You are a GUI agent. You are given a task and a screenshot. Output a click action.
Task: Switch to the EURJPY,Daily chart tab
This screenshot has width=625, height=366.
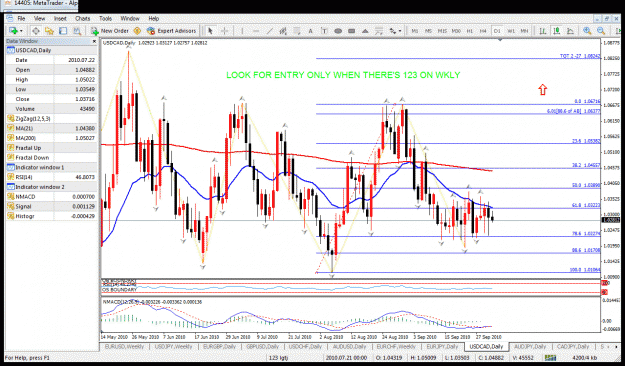[x=442, y=346]
